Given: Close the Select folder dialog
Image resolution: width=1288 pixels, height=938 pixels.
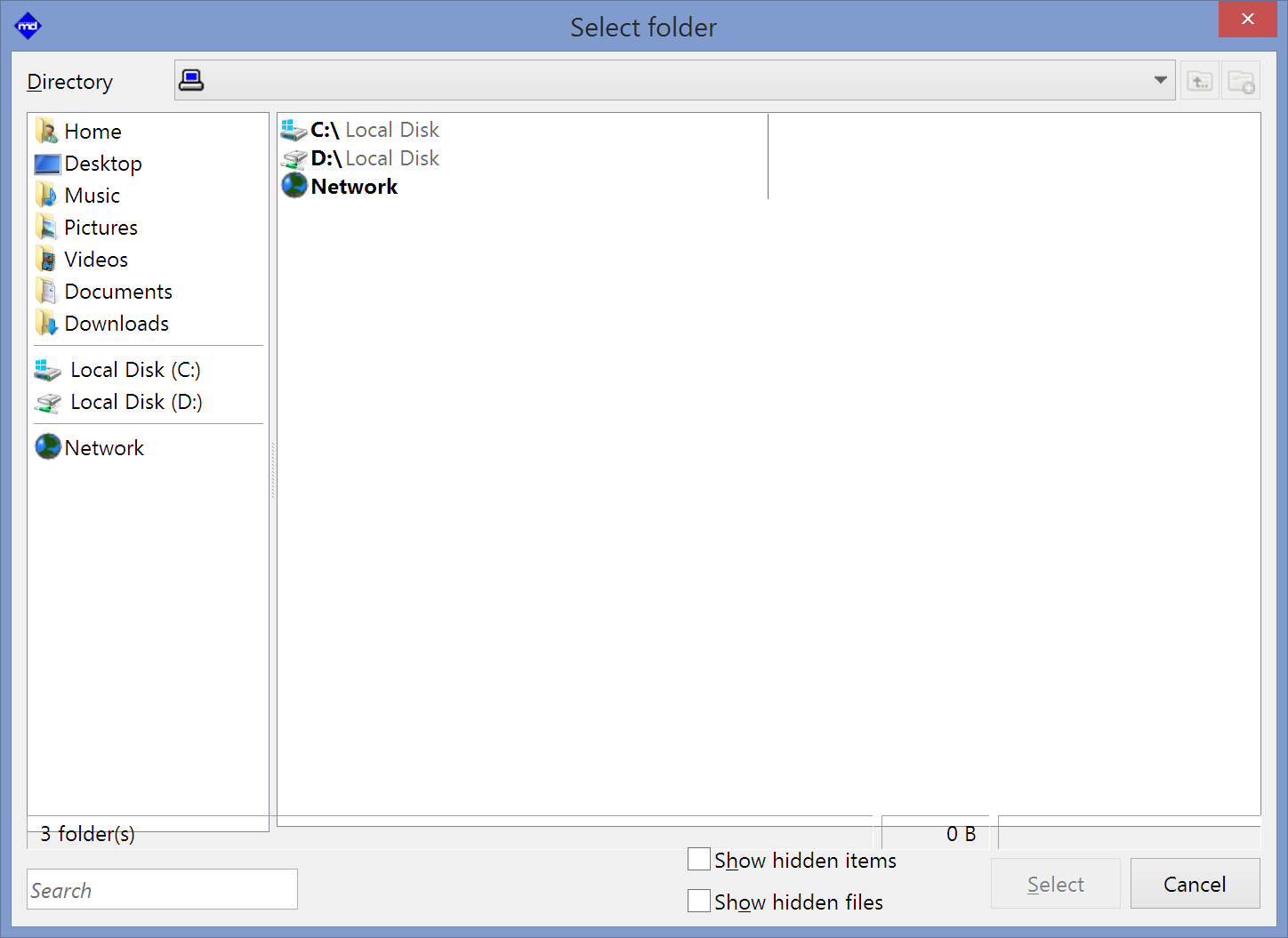Looking at the screenshot, I should point(1247,19).
